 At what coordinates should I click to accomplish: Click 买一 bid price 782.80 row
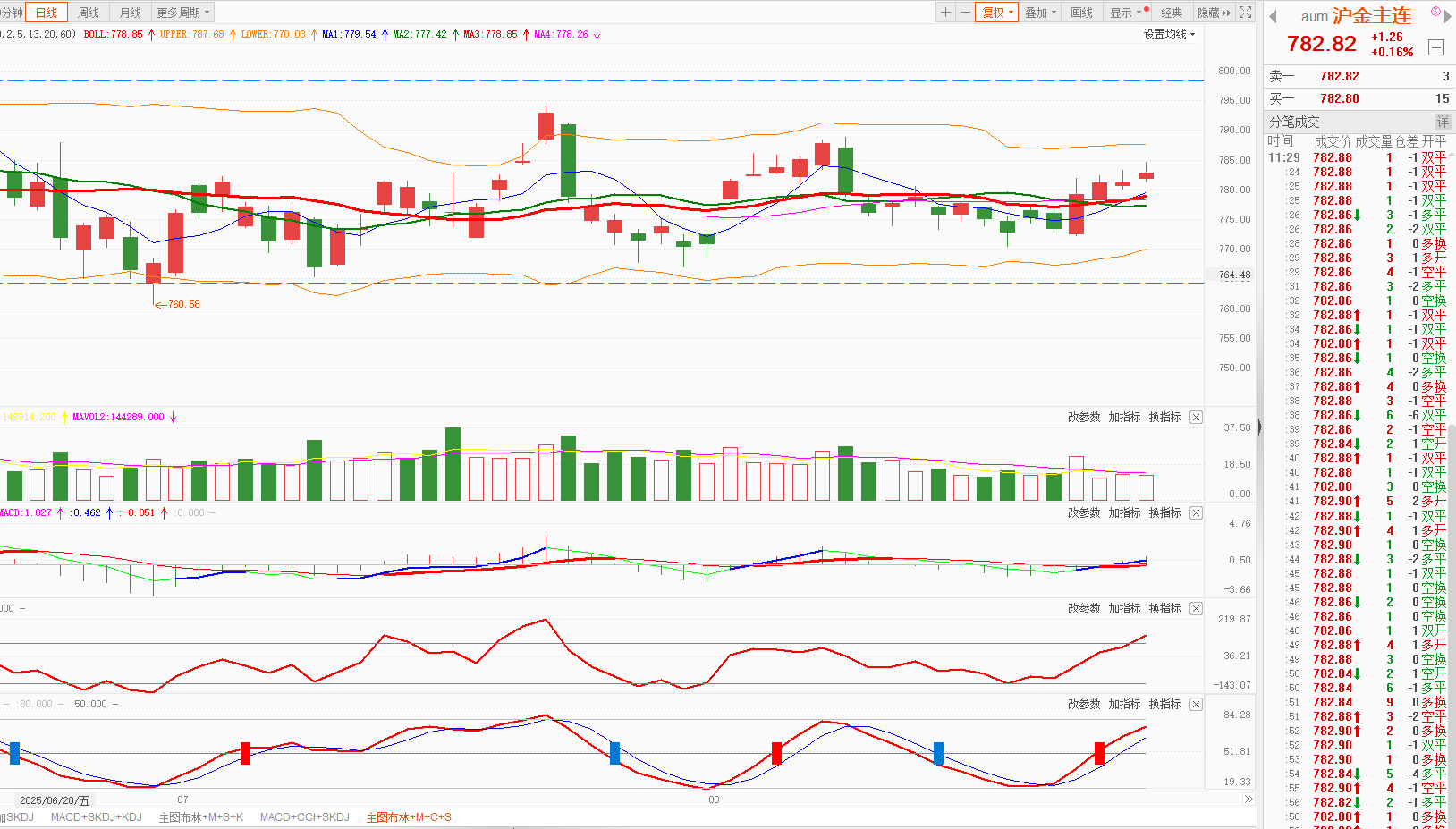click(x=1359, y=98)
